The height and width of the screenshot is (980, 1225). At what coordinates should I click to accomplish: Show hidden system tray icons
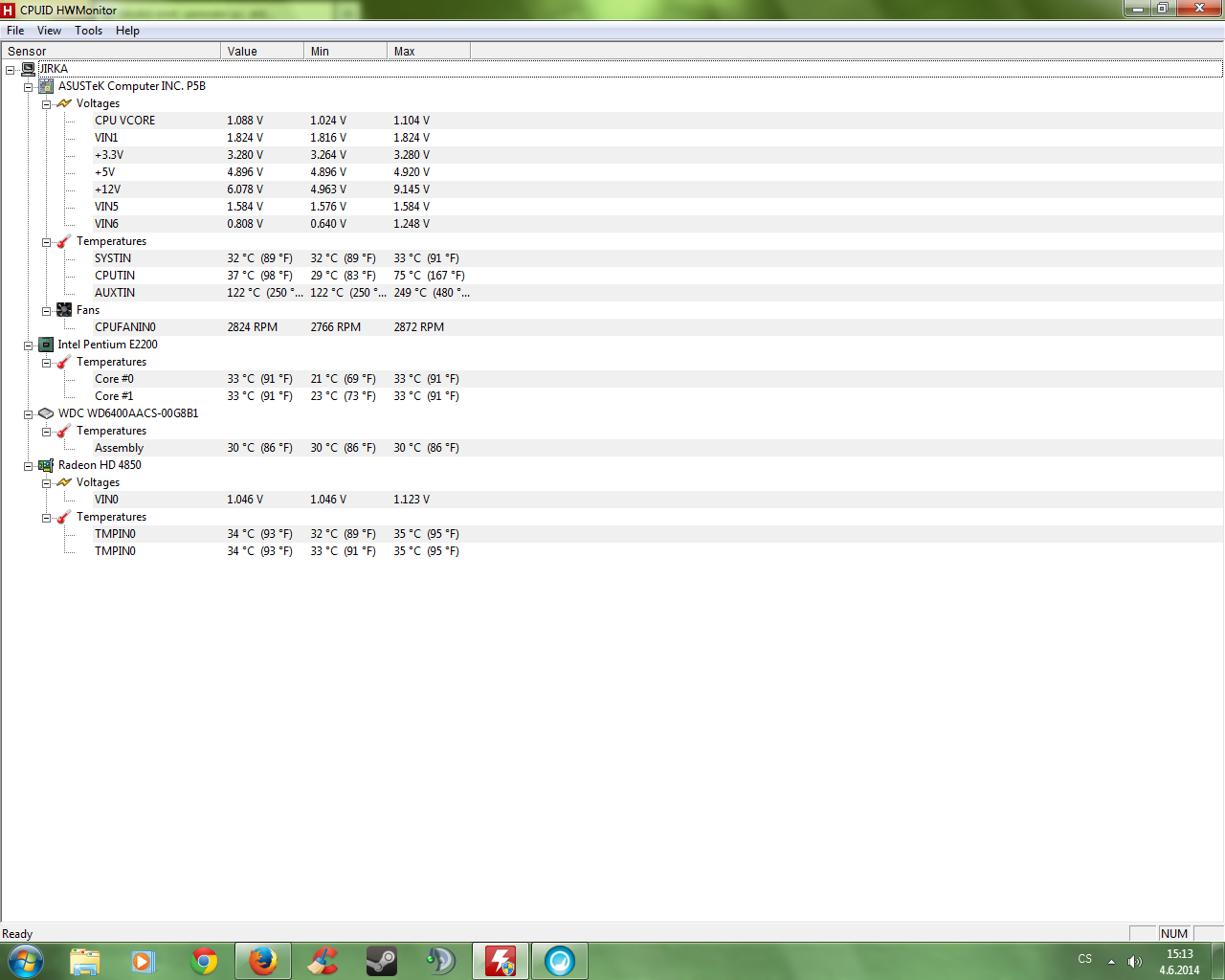click(1111, 962)
